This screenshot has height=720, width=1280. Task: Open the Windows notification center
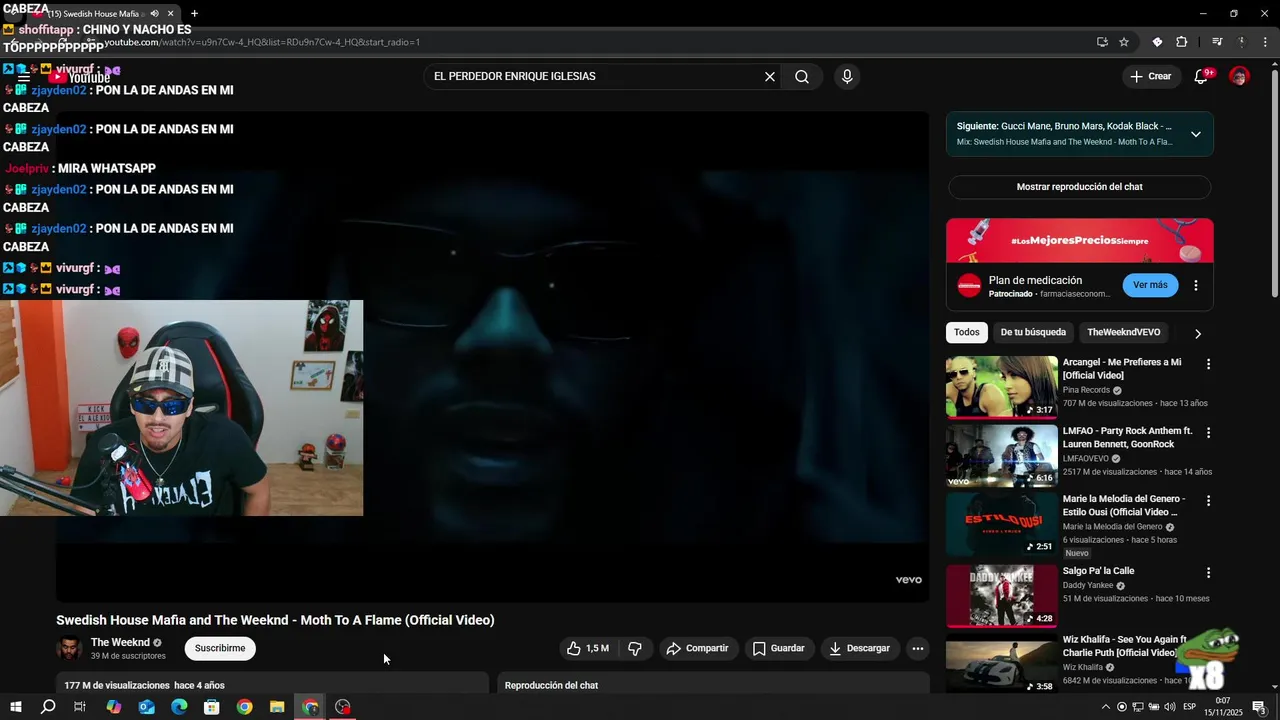tap(1259, 707)
